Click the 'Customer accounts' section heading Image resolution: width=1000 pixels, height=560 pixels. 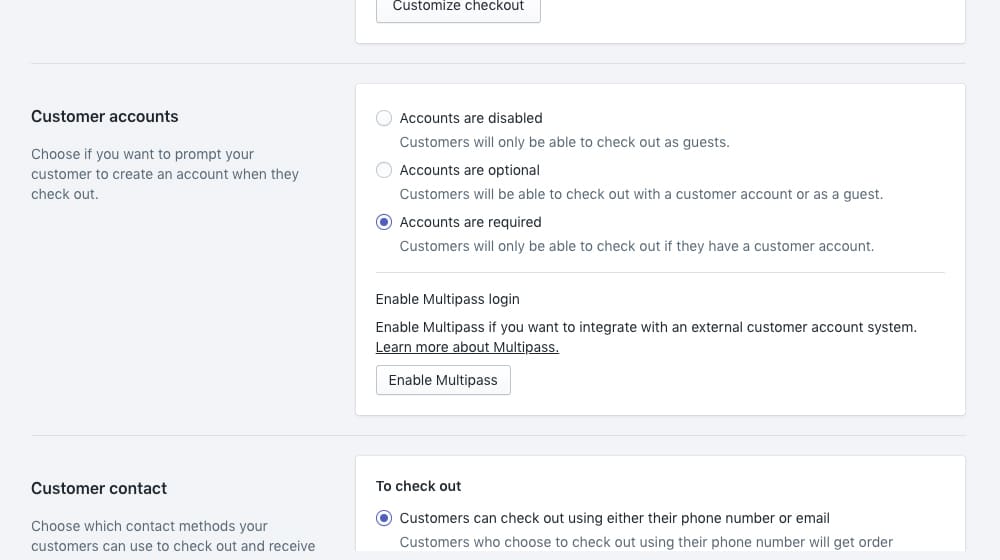tap(105, 116)
